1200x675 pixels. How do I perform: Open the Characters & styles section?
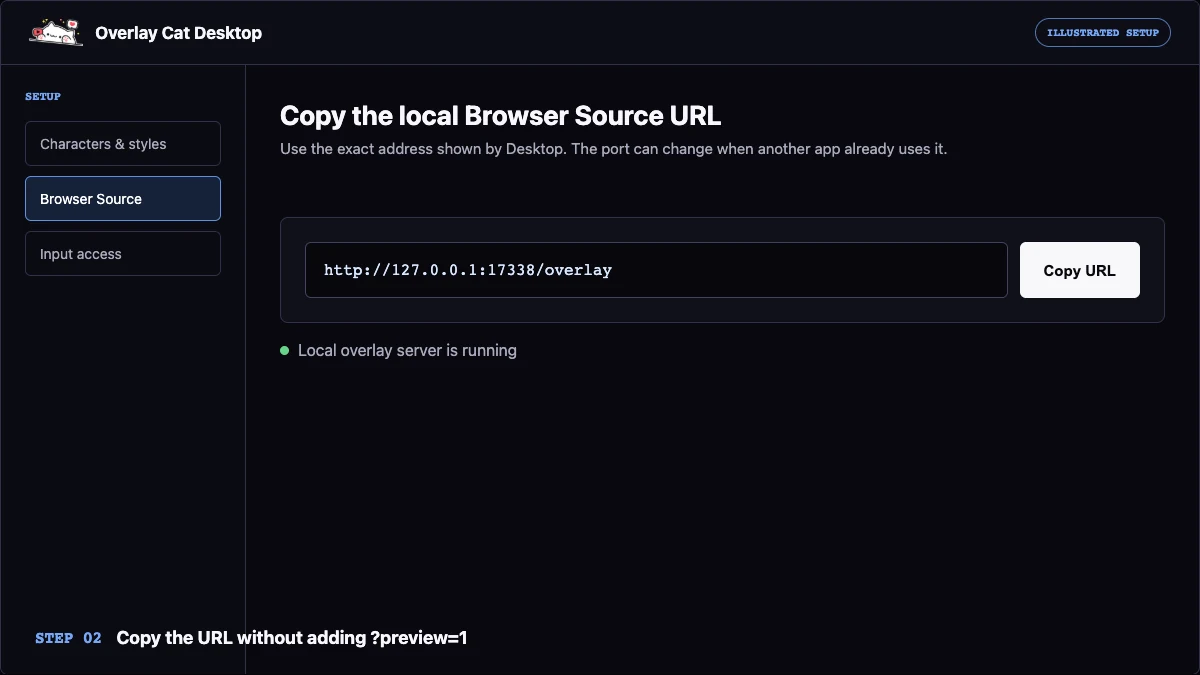pyautogui.click(x=123, y=144)
